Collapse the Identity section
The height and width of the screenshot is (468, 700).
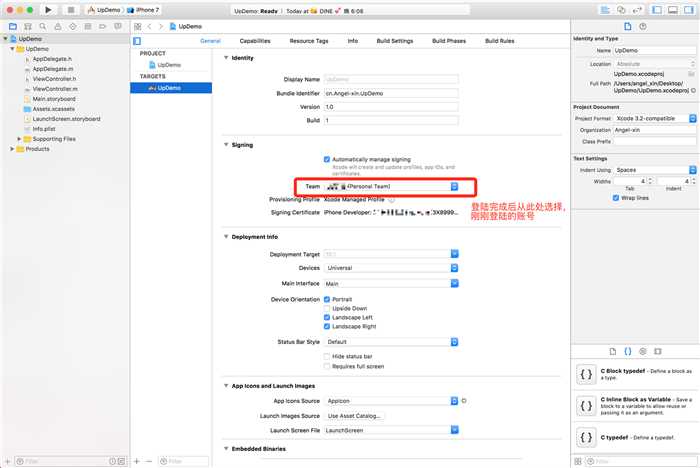click(226, 58)
